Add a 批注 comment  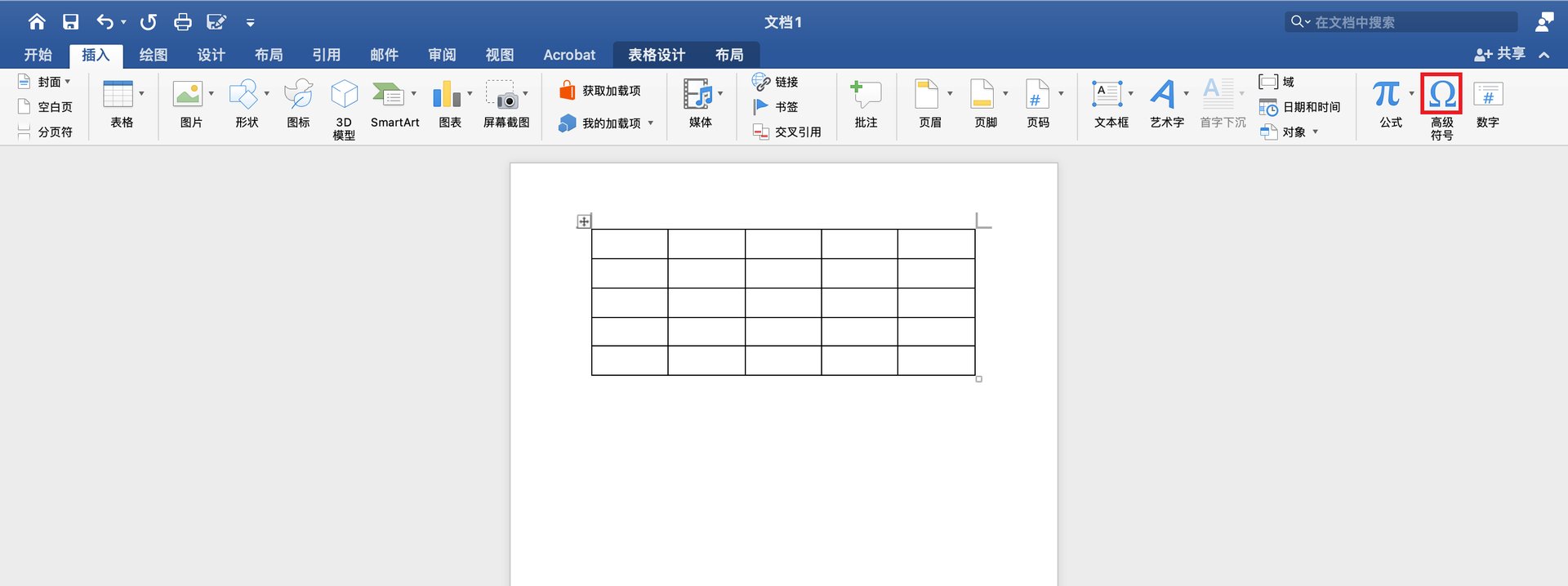pyautogui.click(x=866, y=105)
